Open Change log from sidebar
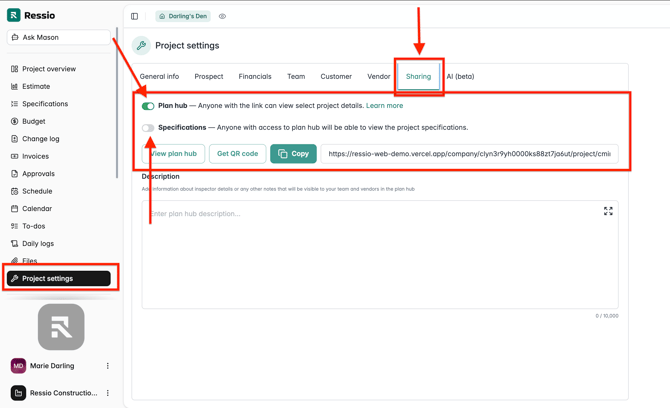This screenshot has width=670, height=408. [40, 139]
